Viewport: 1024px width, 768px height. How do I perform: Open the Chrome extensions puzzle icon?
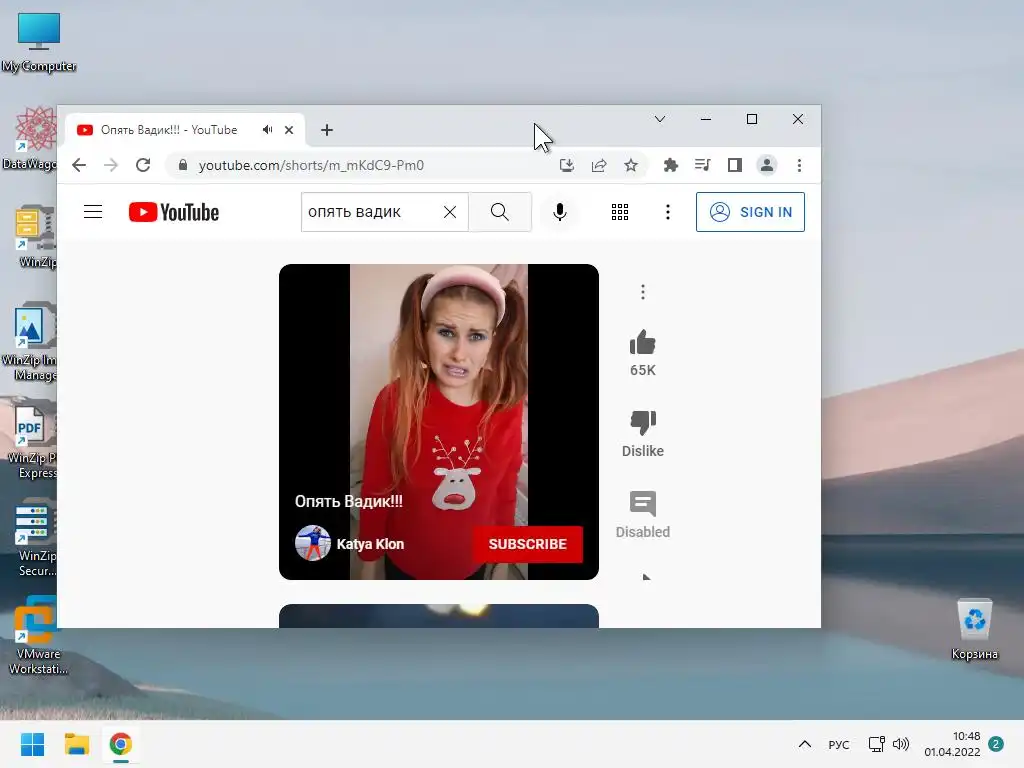click(671, 165)
